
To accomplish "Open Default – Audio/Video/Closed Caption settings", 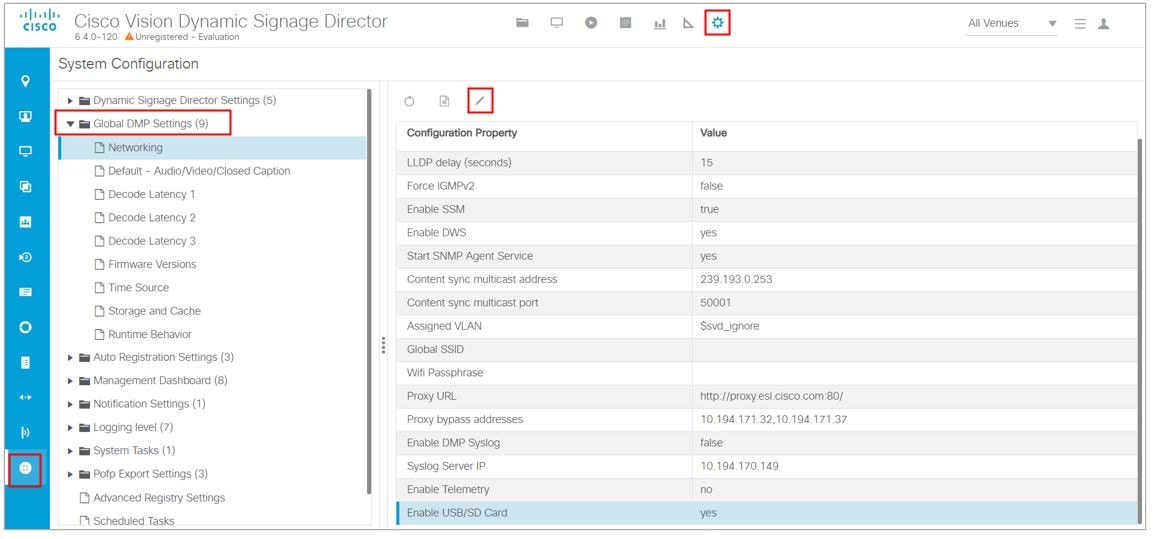I will 199,171.
